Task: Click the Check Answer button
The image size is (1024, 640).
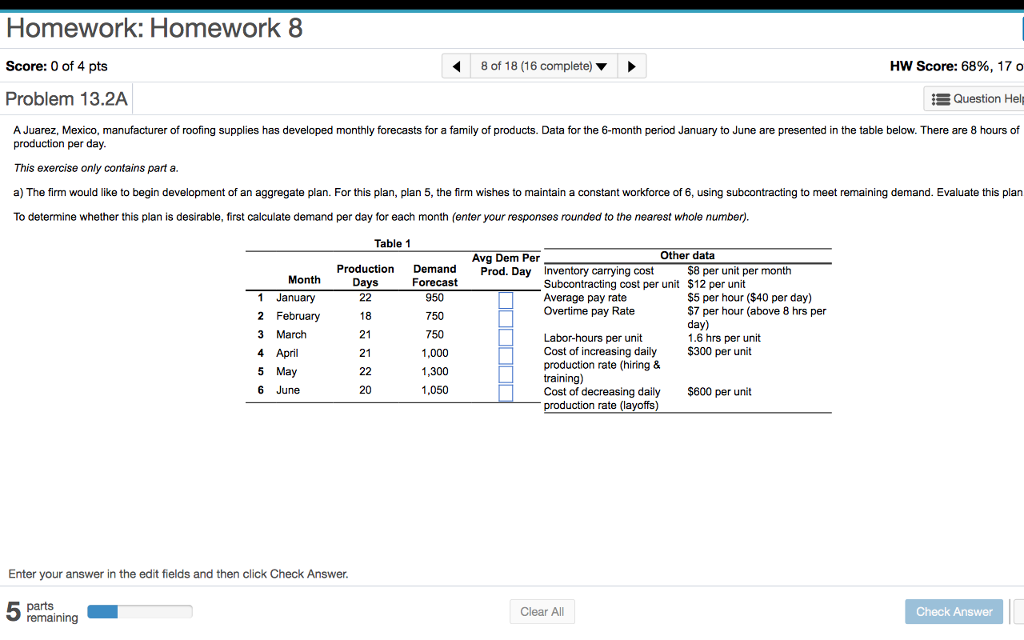Action: [x=953, y=611]
